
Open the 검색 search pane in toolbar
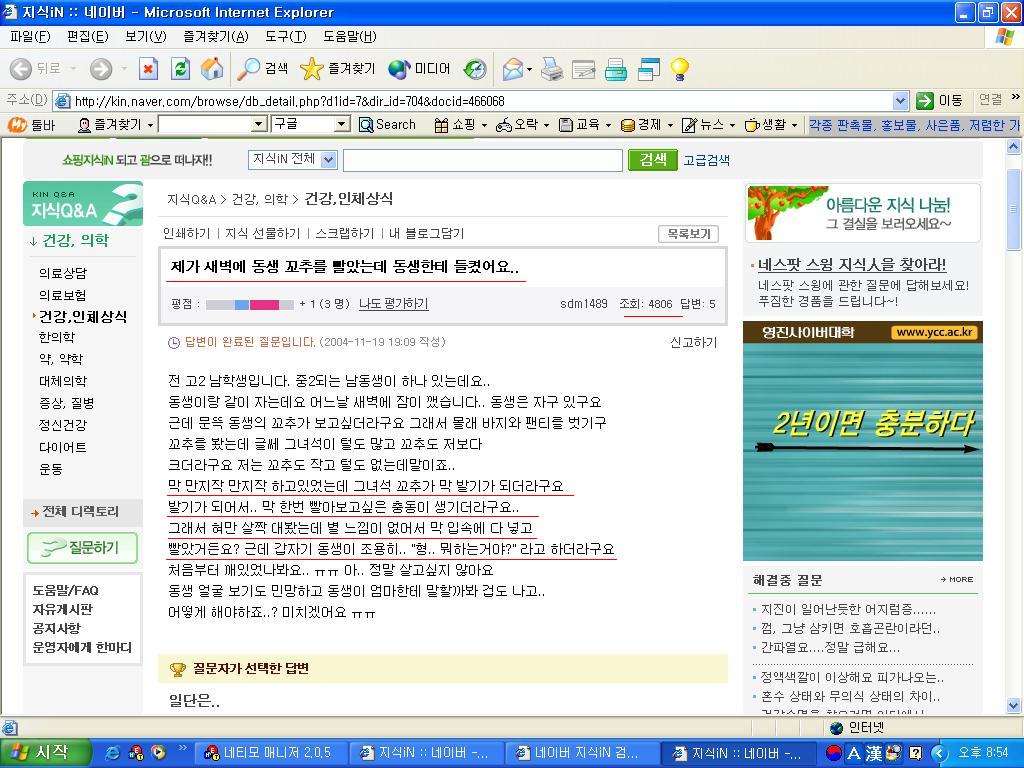click(x=262, y=69)
